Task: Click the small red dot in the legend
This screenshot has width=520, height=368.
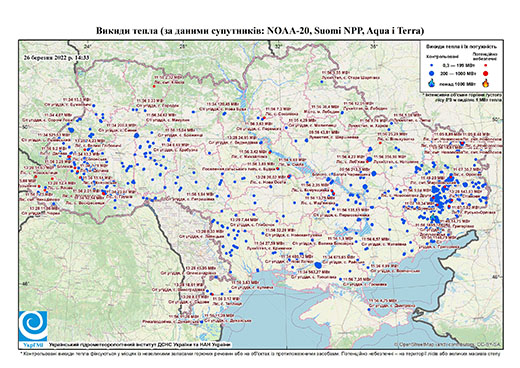Action: [485, 66]
